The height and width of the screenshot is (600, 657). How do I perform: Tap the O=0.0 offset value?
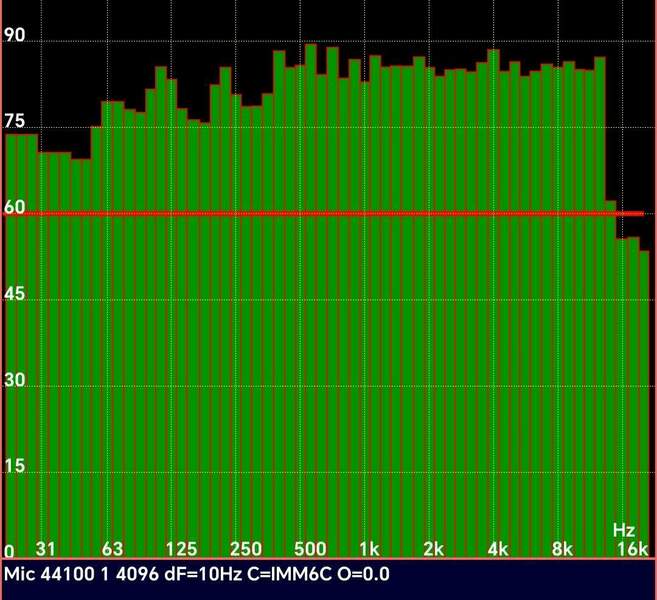[363, 574]
